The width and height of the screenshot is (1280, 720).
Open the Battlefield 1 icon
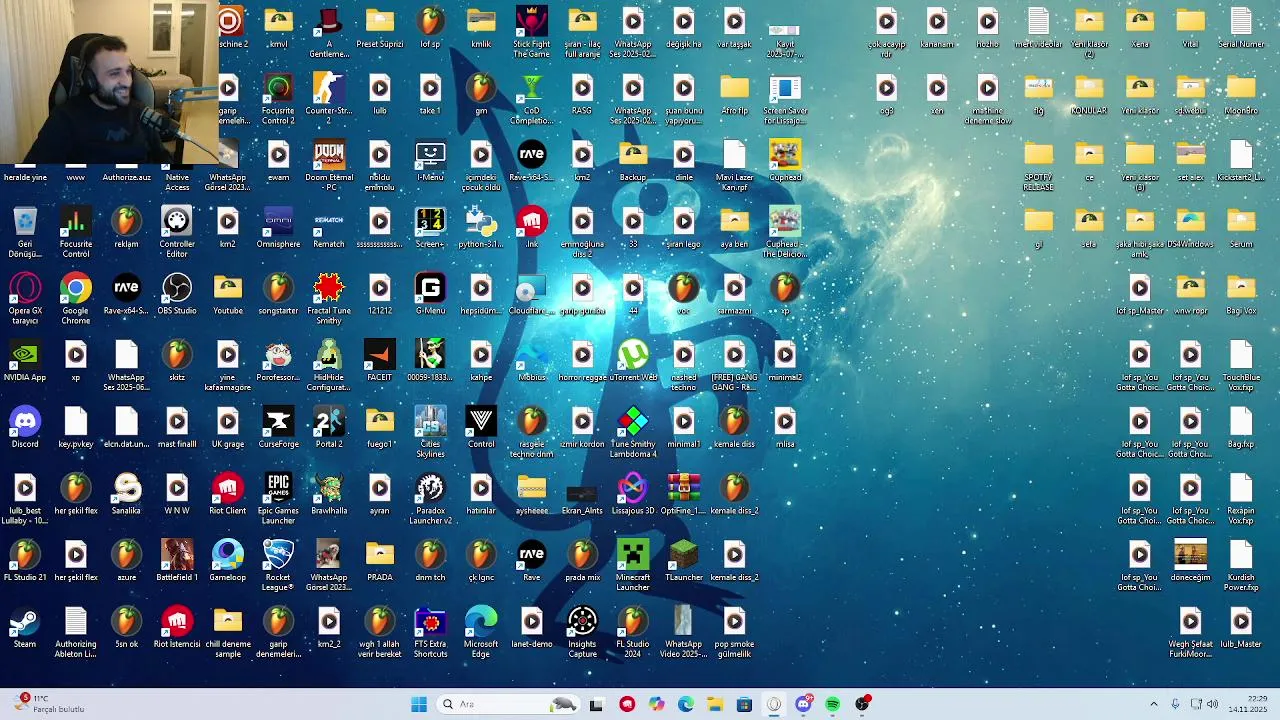click(x=177, y=561)
